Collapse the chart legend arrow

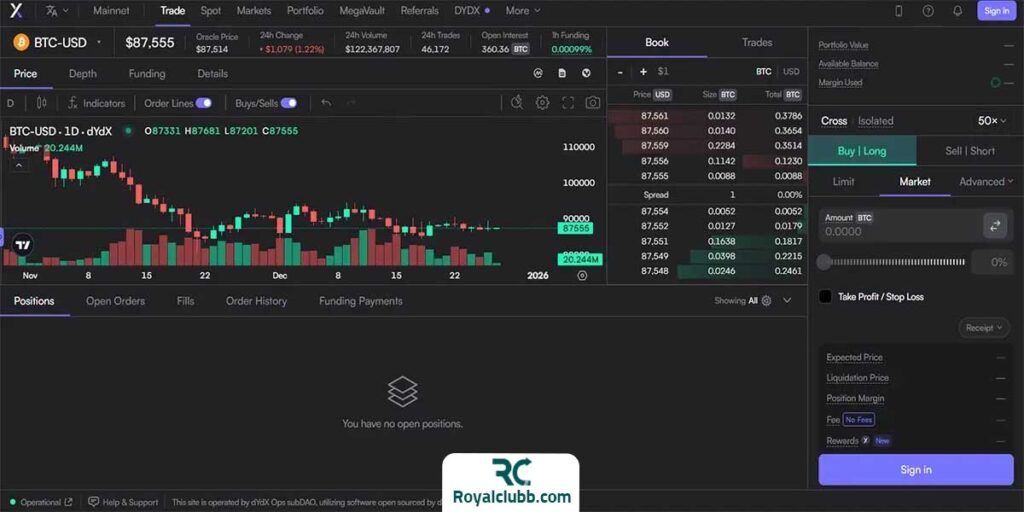19,165
